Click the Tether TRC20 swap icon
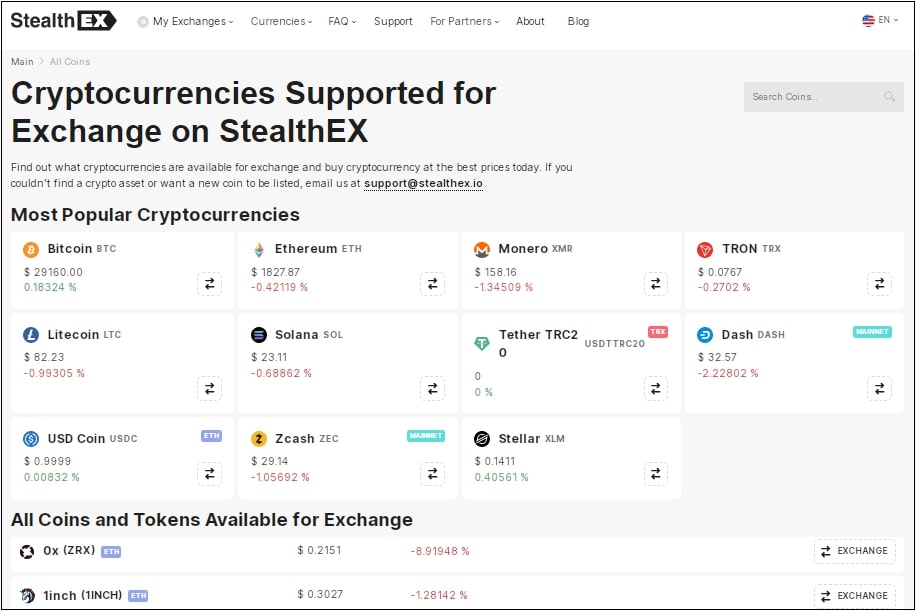916x611 pixels. [x=655, y=388]
